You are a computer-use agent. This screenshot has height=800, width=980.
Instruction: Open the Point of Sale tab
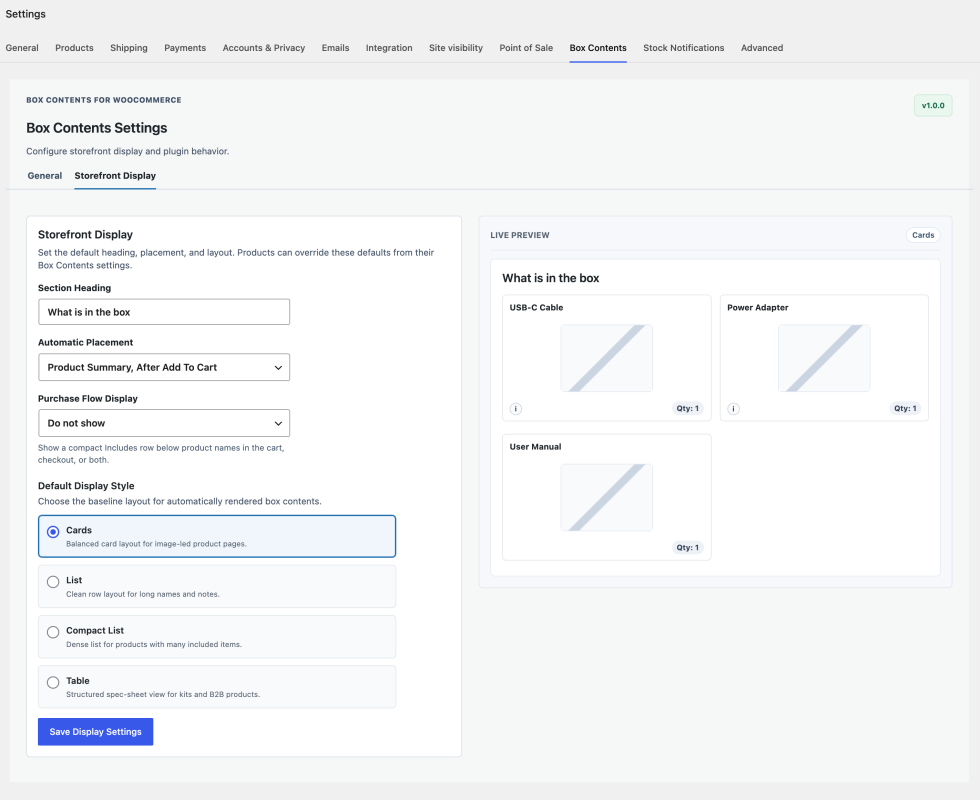tap(526, 48)
